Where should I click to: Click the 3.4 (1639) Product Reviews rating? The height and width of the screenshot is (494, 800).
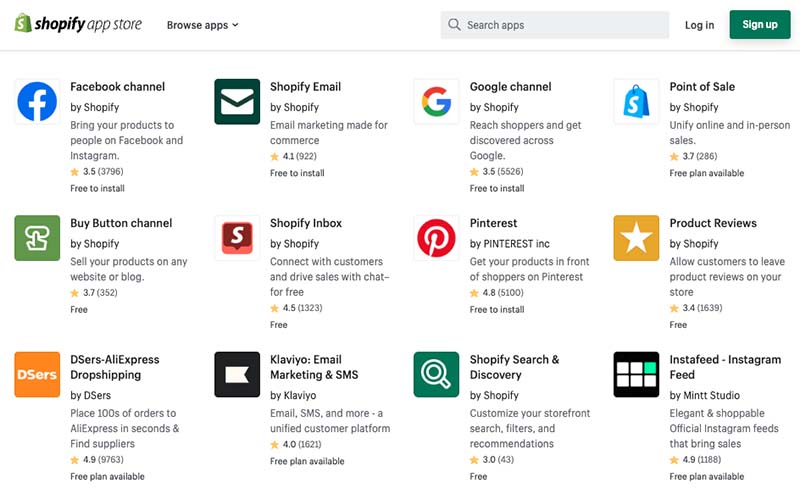coord(696,308)
